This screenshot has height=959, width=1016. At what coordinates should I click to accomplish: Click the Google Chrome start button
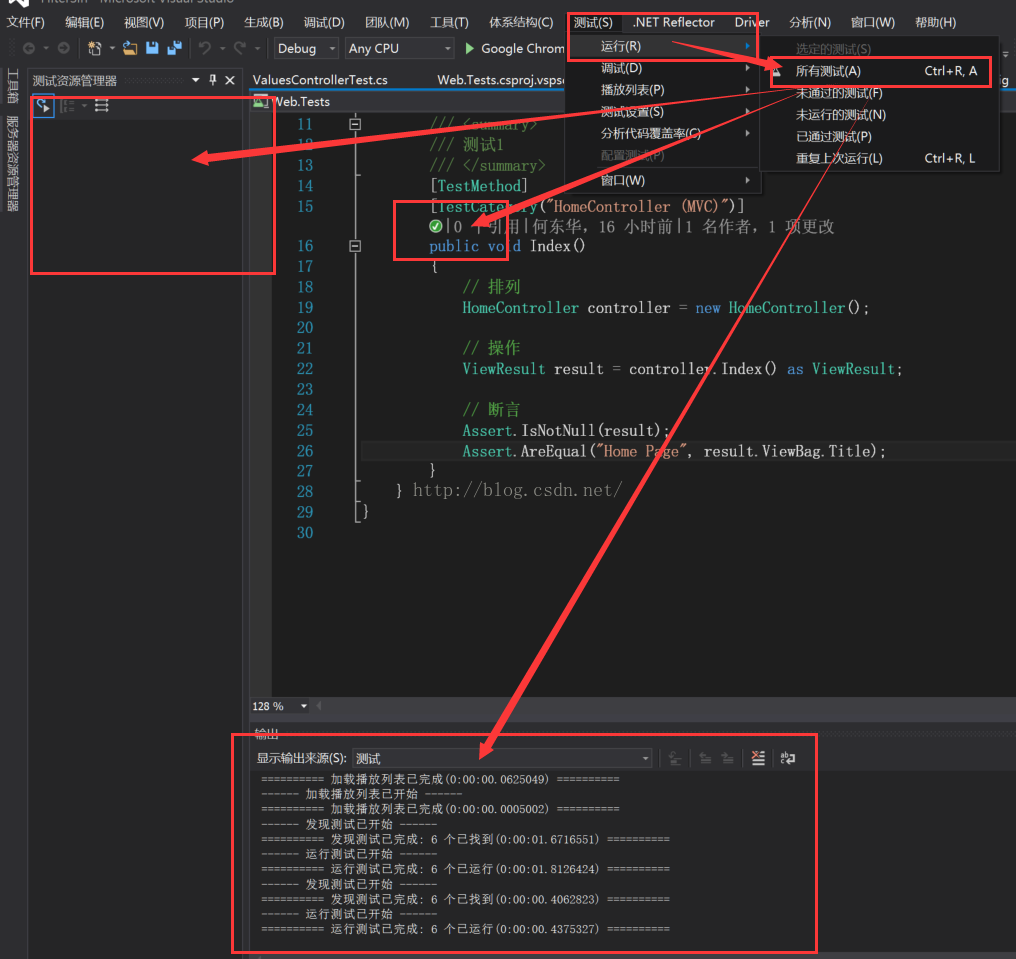tap(515, 48)
